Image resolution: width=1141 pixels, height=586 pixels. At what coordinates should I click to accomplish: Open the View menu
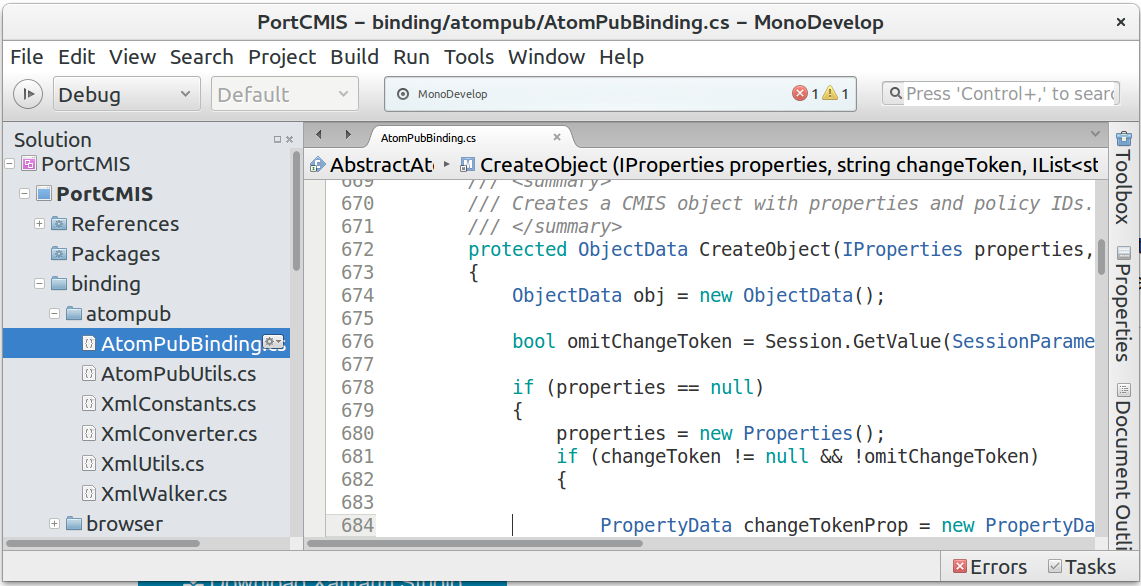(x=132, y=57)
